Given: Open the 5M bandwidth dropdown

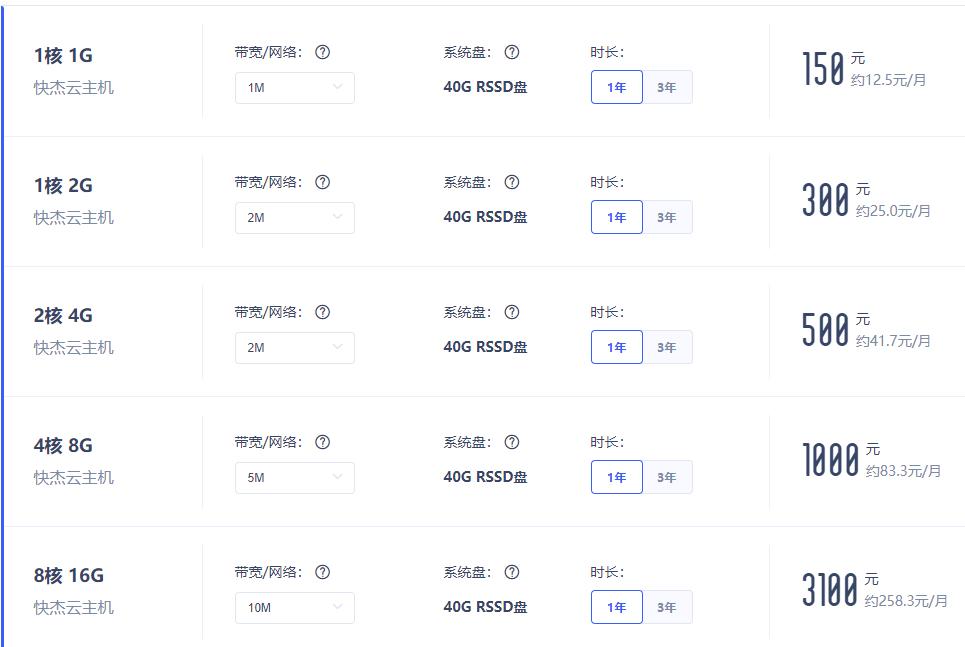Looking at the screenshot, I should (295, 477).
